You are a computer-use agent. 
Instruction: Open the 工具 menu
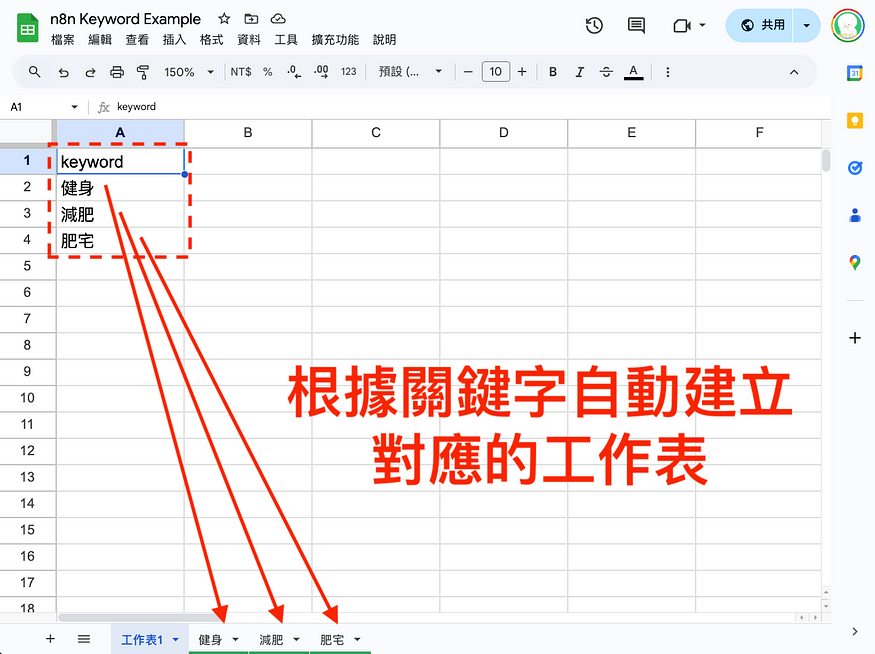click(x=286, y=40)
